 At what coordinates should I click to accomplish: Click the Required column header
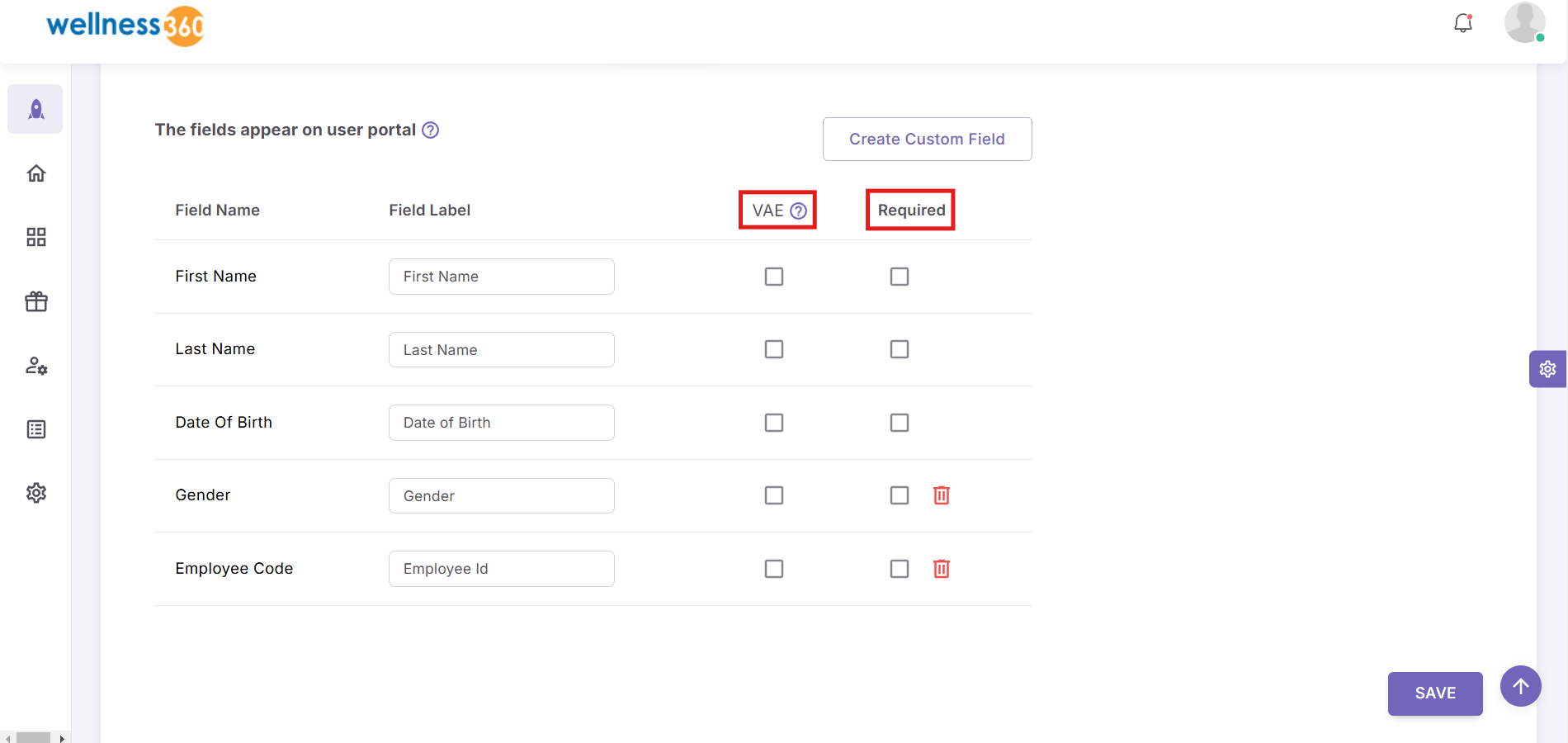[911, 211]
